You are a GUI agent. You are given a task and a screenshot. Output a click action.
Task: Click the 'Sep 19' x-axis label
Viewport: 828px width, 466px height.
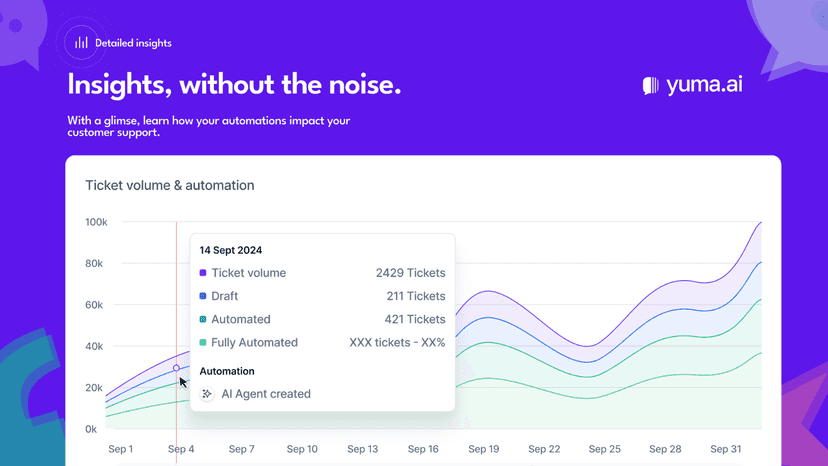484,449
